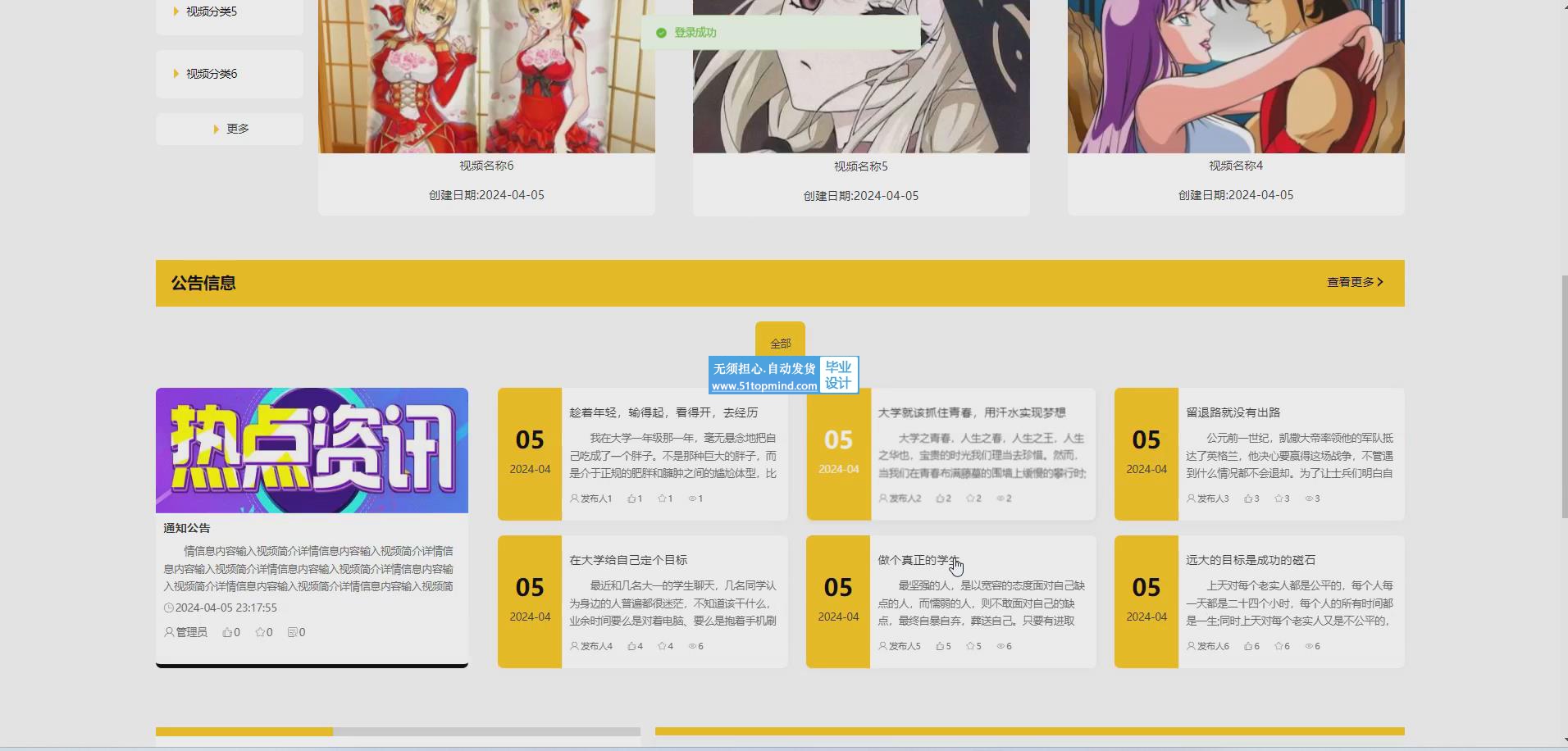Click comment icon on 通知公告 card

[x=292, y=632]
